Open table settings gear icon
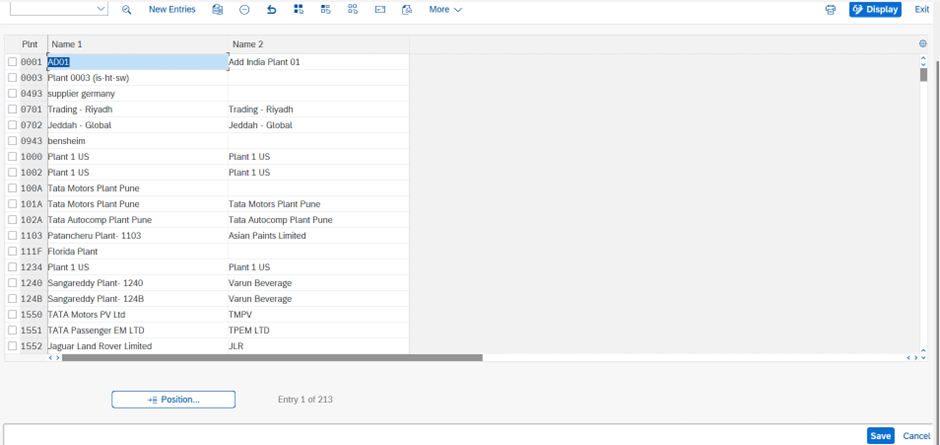Image resolution: width=940 pixels, height=445 pixels. (x=923, y=43)
